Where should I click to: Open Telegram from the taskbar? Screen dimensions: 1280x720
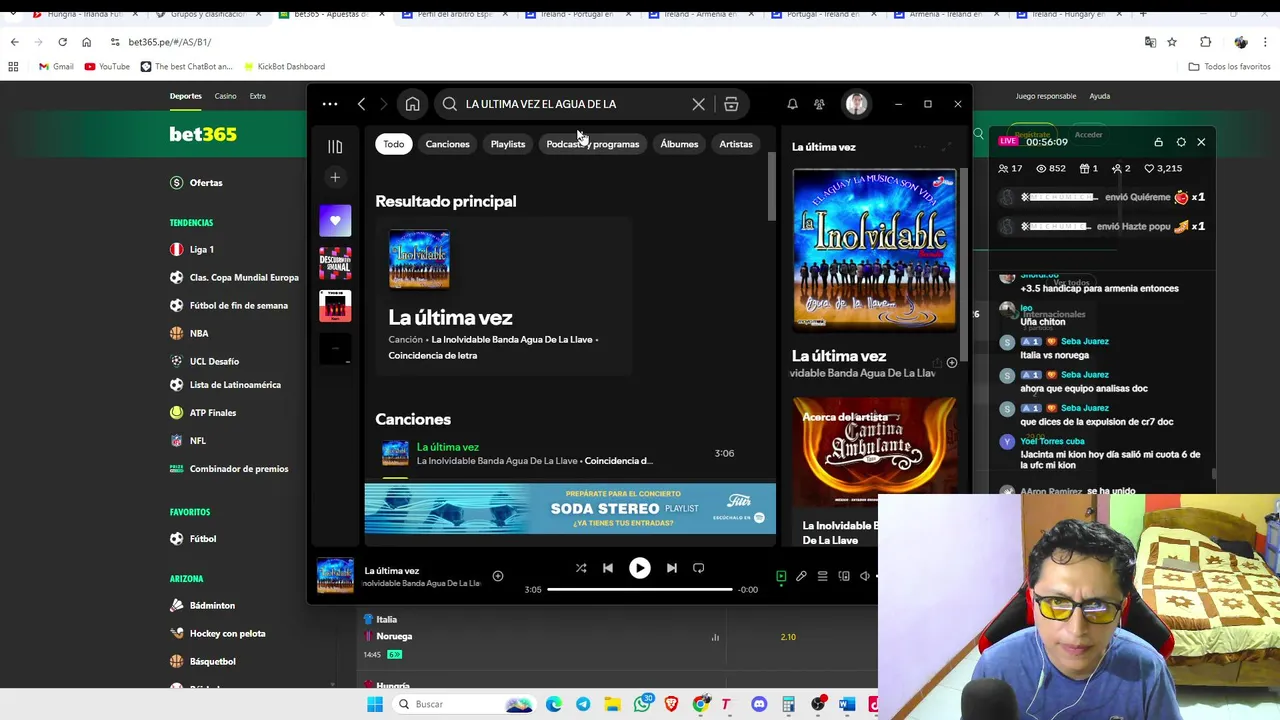583,704
